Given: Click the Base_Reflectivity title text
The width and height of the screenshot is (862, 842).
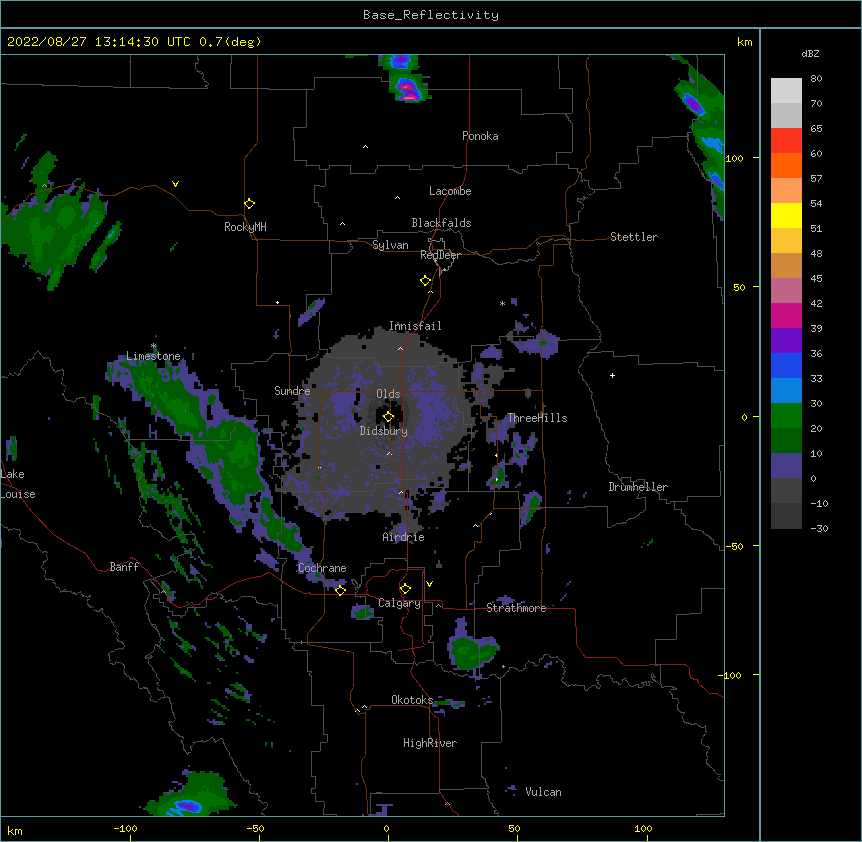Looking at the screenshot, I should (430, 15).
